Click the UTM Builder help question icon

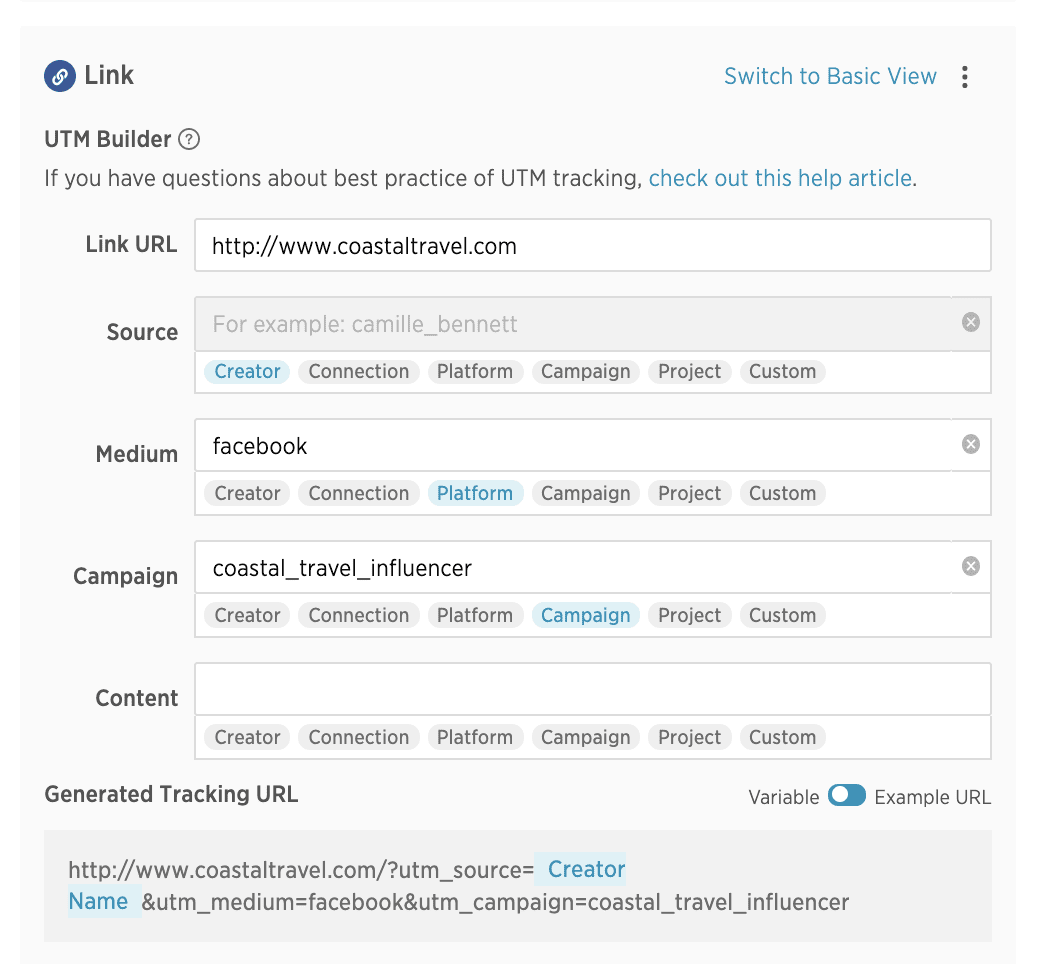(189, 139)
